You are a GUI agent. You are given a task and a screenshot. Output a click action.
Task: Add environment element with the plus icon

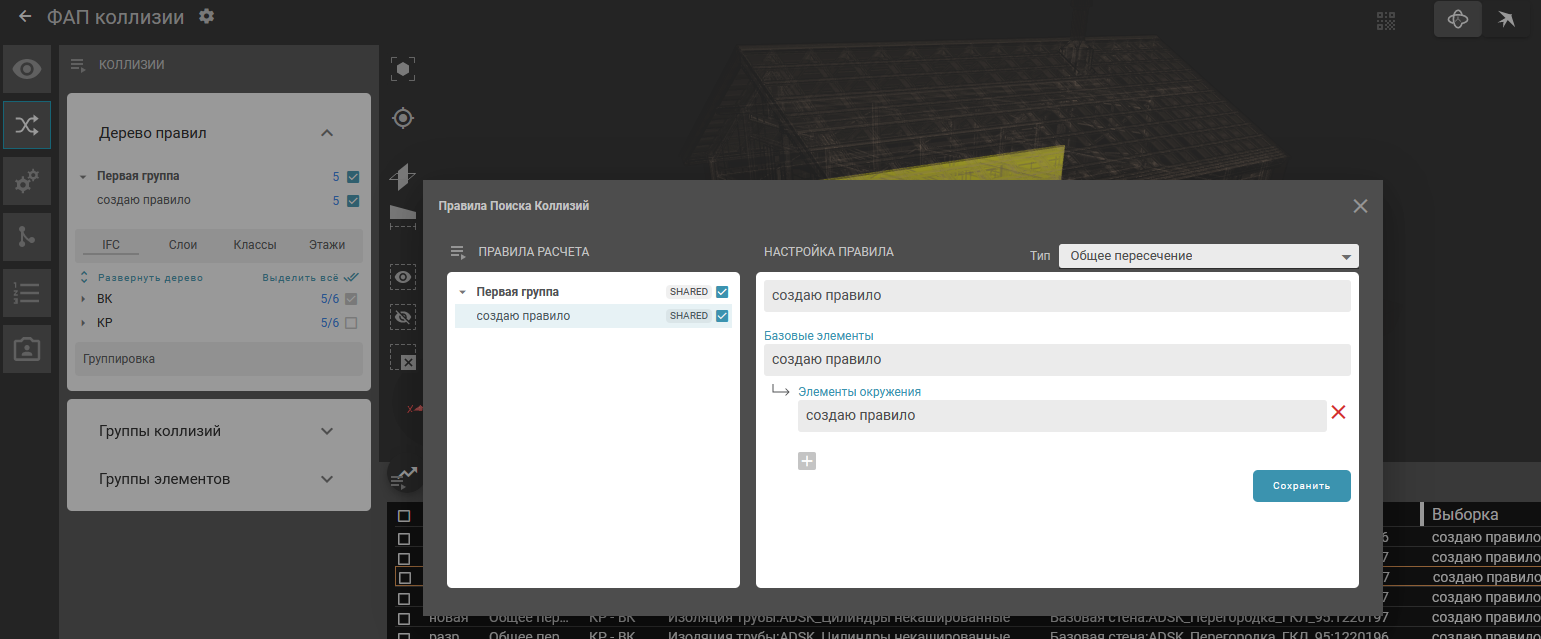(x=807, y=461)
